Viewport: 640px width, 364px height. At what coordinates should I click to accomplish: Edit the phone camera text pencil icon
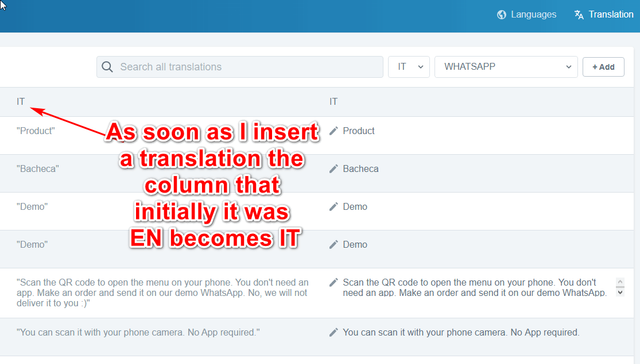[x=333, y=333]
